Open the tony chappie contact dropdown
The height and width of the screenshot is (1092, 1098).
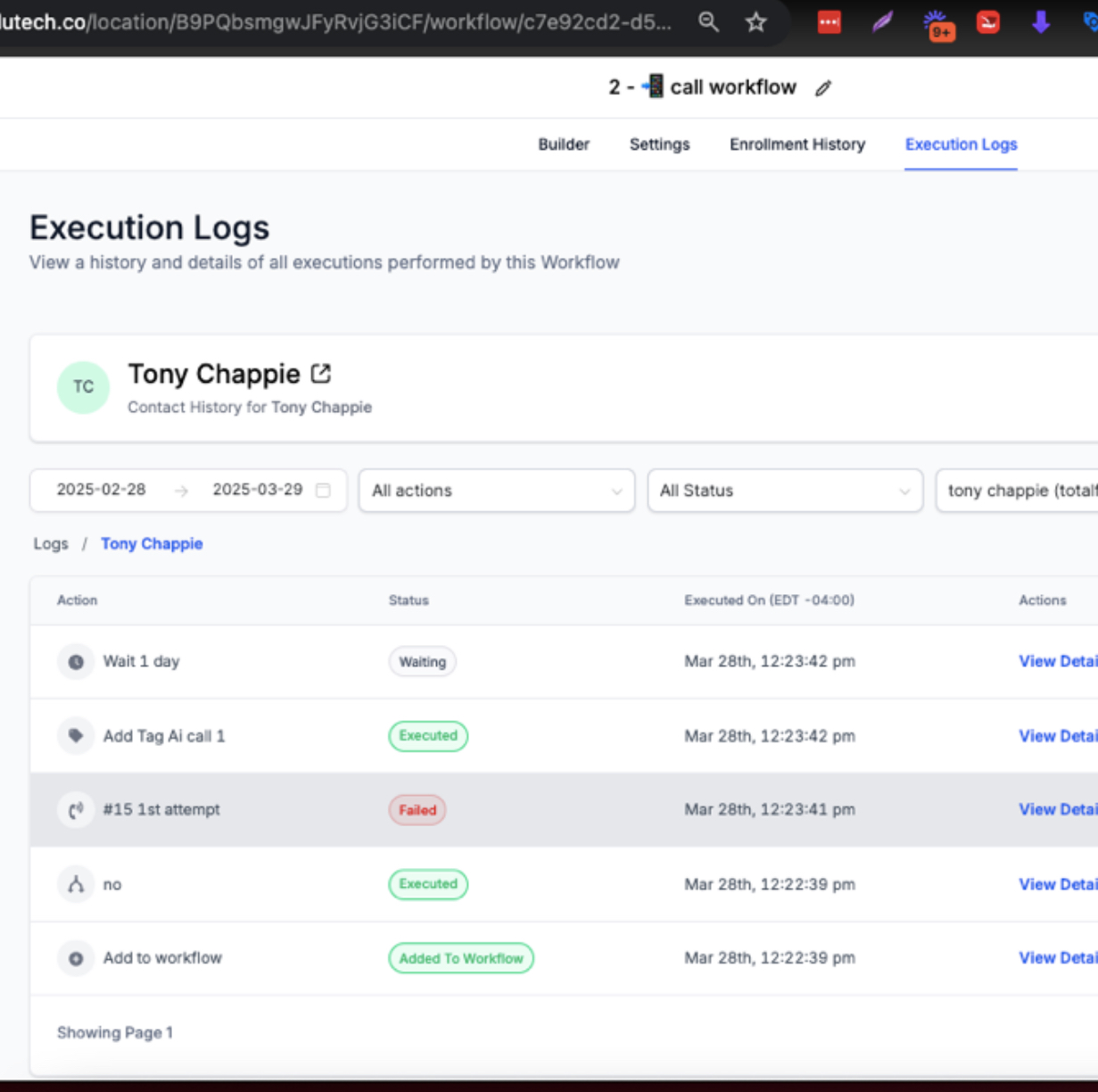[1017, 491]
